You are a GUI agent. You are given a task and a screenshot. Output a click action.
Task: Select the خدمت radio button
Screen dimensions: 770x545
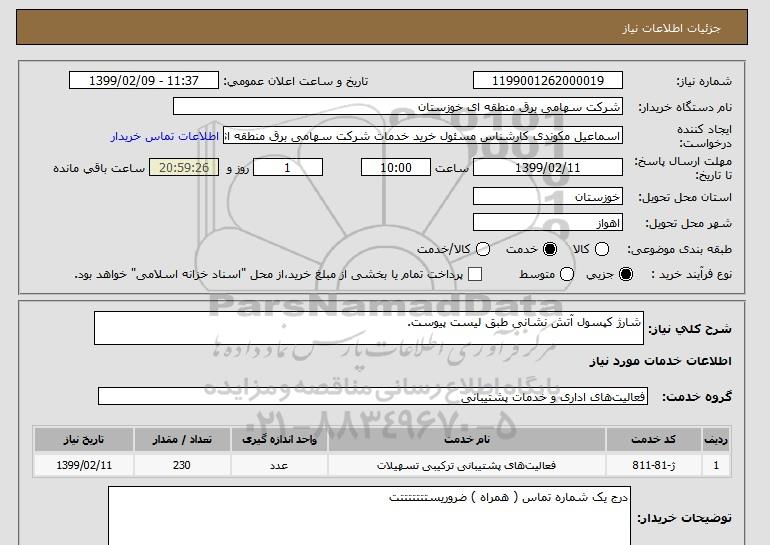[550, 249]
